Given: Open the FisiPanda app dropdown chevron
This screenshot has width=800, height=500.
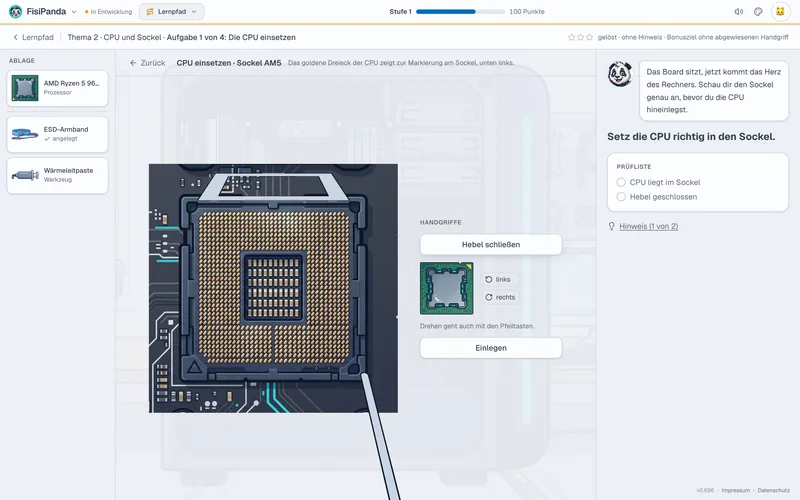Looking at the screenshot, I should pyautogui.click(x=74, y=12).
